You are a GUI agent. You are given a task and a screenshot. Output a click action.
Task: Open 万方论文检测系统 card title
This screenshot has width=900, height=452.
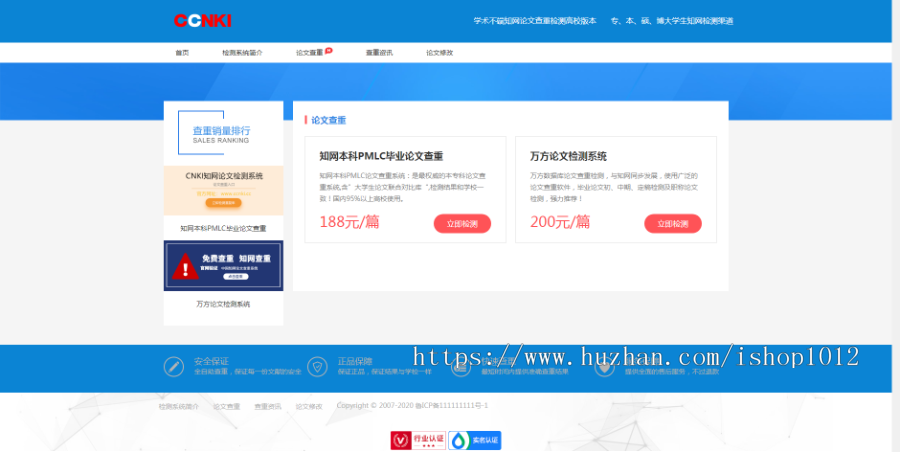[x=568, y=156]
